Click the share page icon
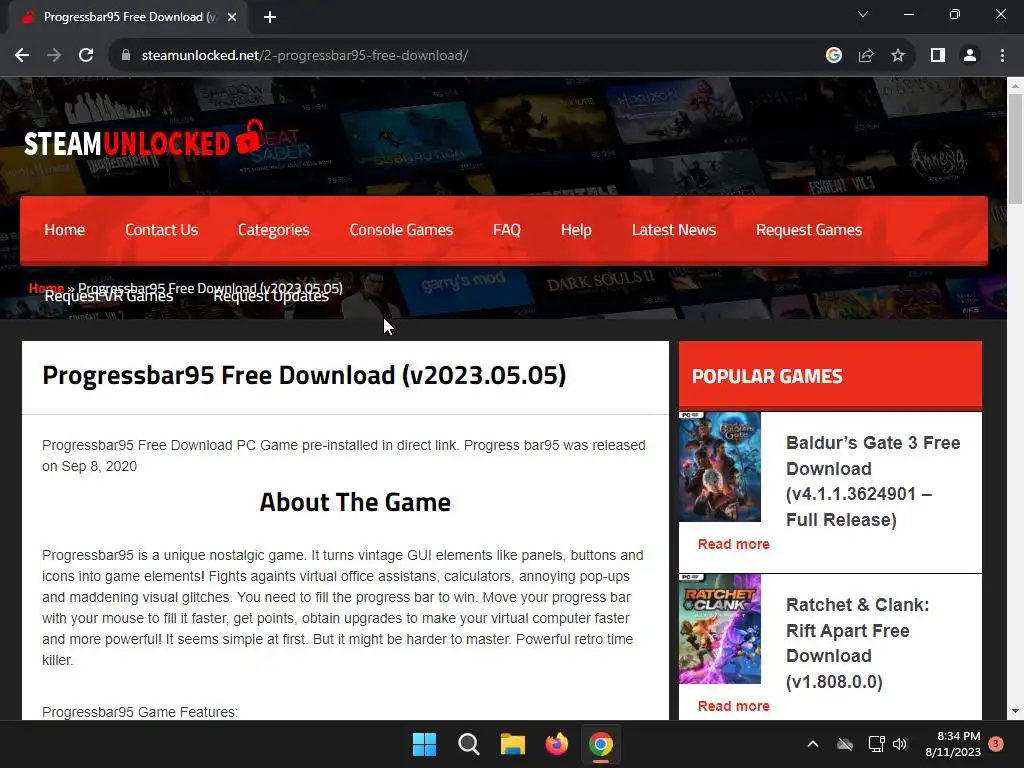This screenshot has width=1024, height=768. pyautogui.click(x=866, y=56)
